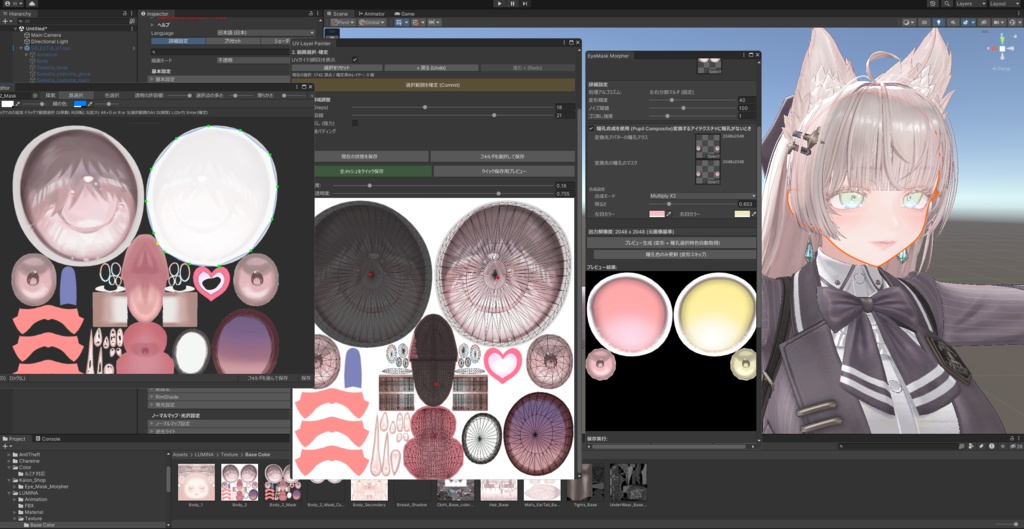Toggle scene audio icon
1024x529 pixels.
(955, 22)
